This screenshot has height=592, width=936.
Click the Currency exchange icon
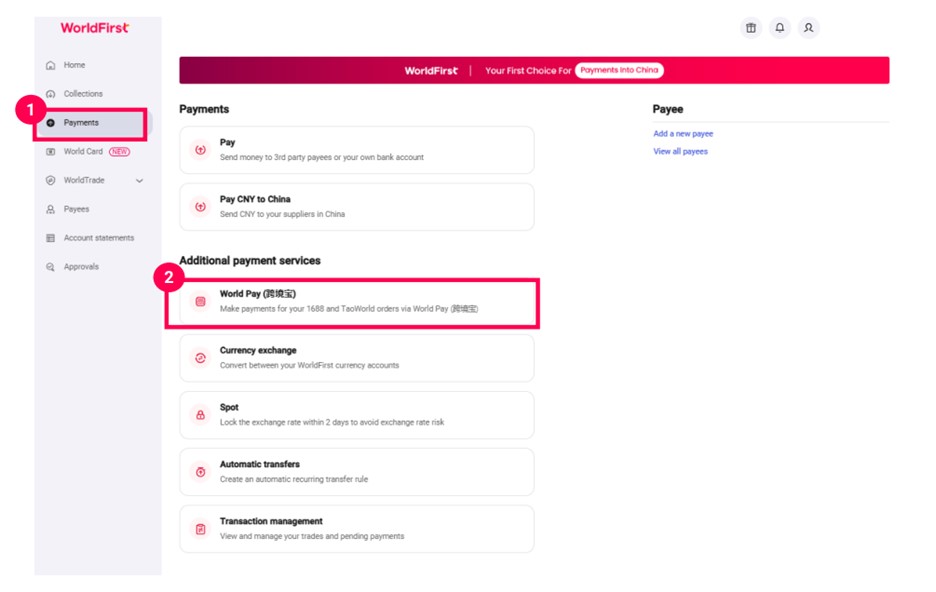pyautogui.click(x=200, y=358)
